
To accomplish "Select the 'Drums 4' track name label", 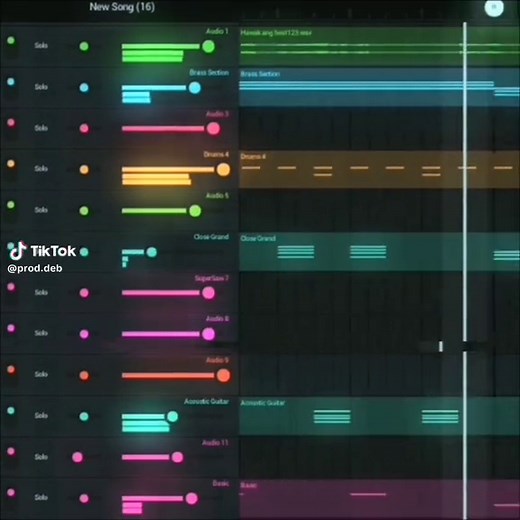I will 216,154.
